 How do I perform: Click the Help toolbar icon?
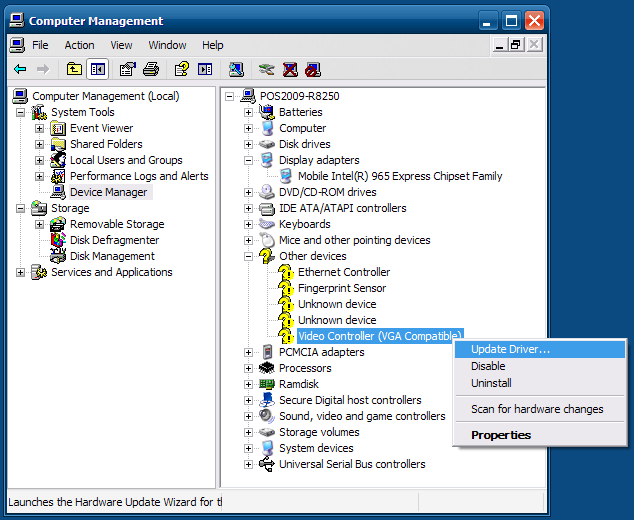(181, 69)
